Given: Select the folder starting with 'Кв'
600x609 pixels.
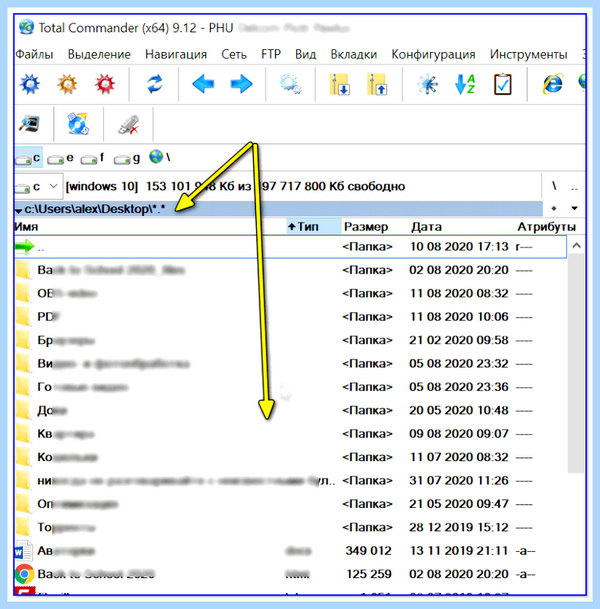Looking at the screenshot, I should tap(290, 434).
